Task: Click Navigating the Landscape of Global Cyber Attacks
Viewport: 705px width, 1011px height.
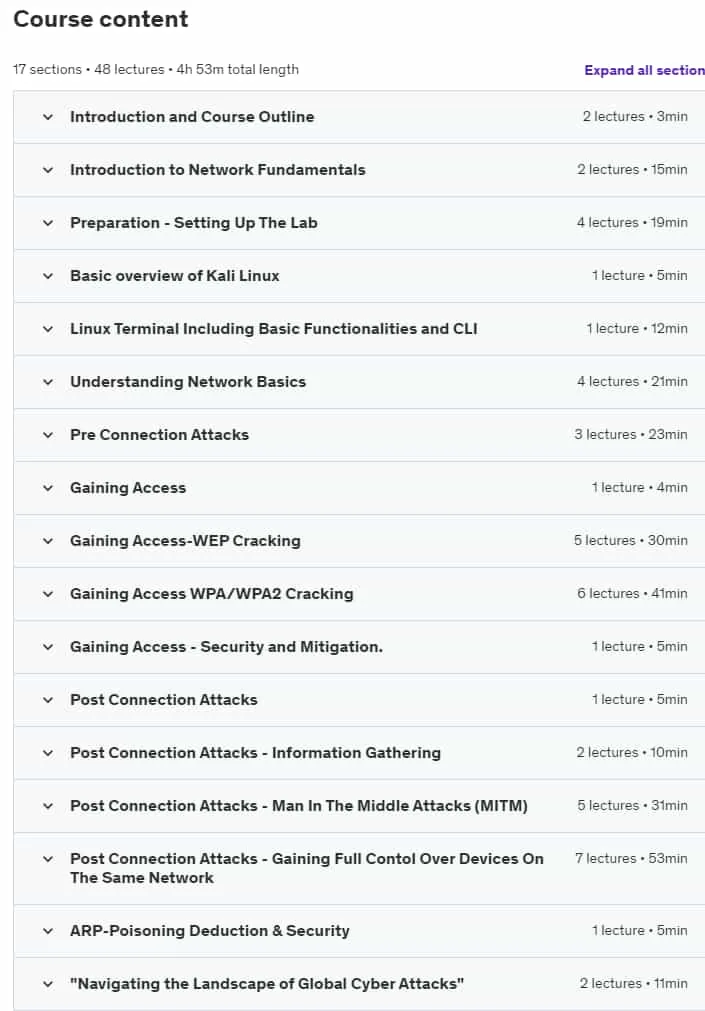Action: 267,983
